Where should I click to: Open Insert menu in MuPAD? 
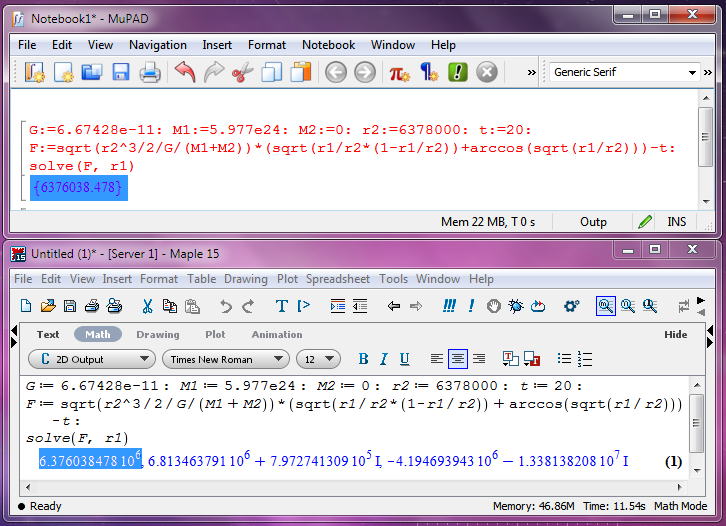coord(217,45)
